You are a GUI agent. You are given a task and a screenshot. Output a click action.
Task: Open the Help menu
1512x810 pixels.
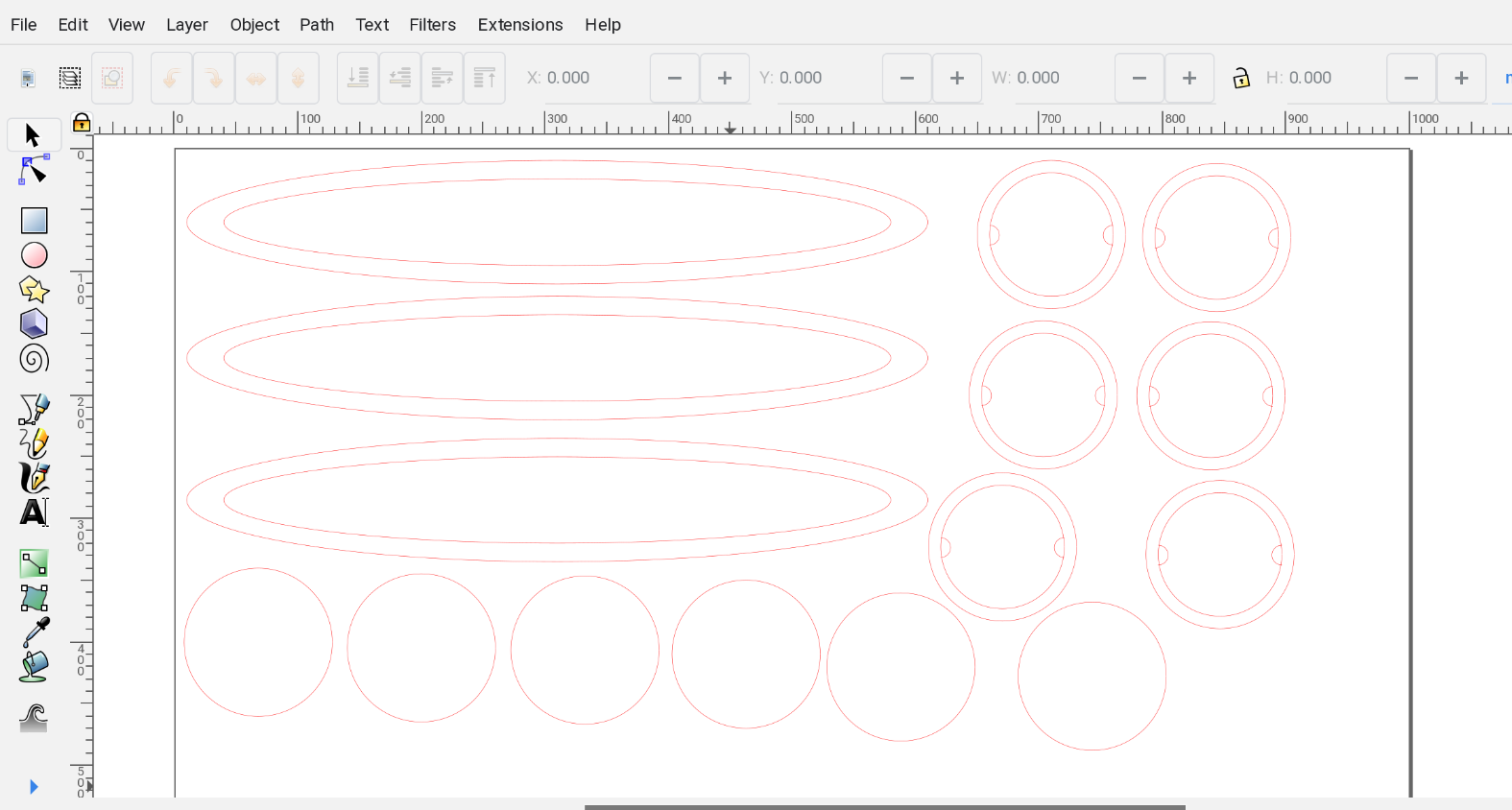[603, 25]
